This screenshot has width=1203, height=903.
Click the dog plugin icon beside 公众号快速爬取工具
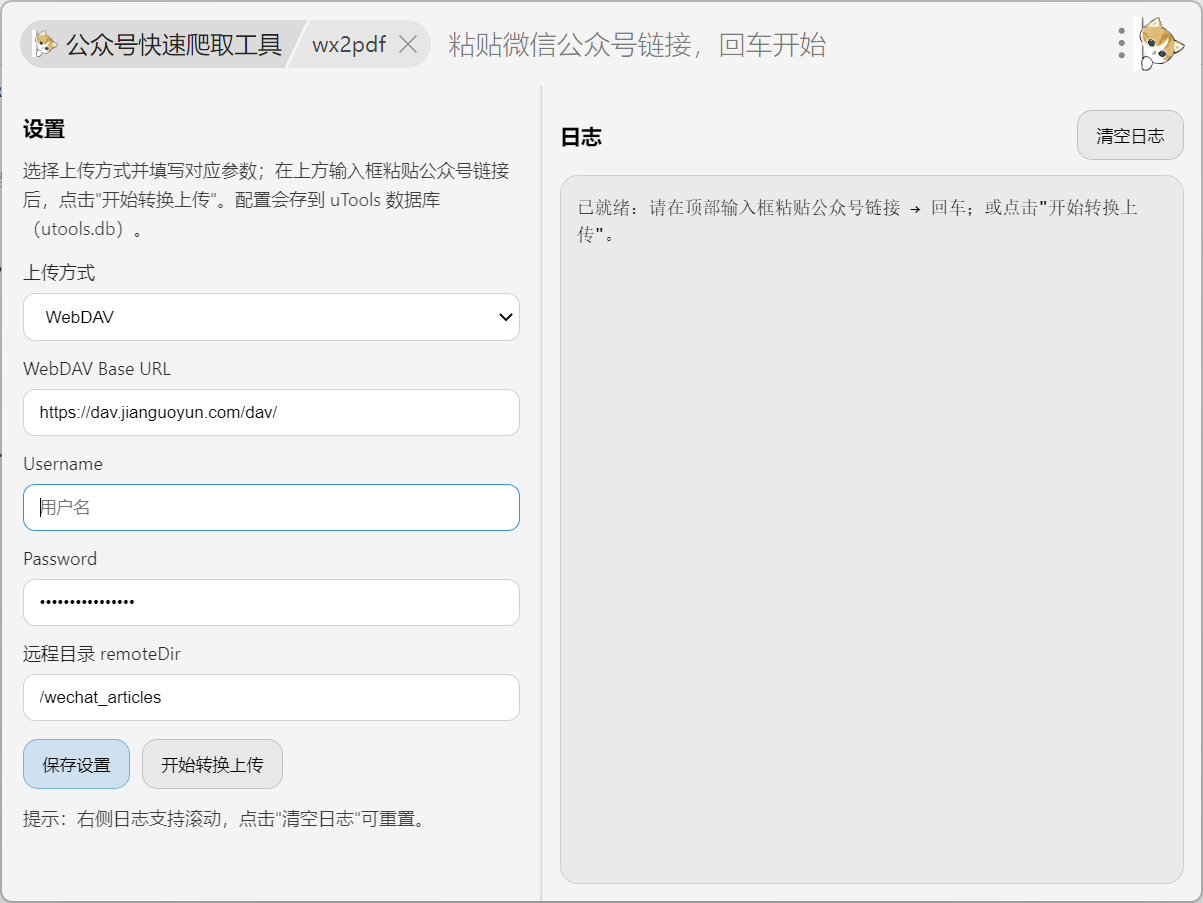coord(45,44)
